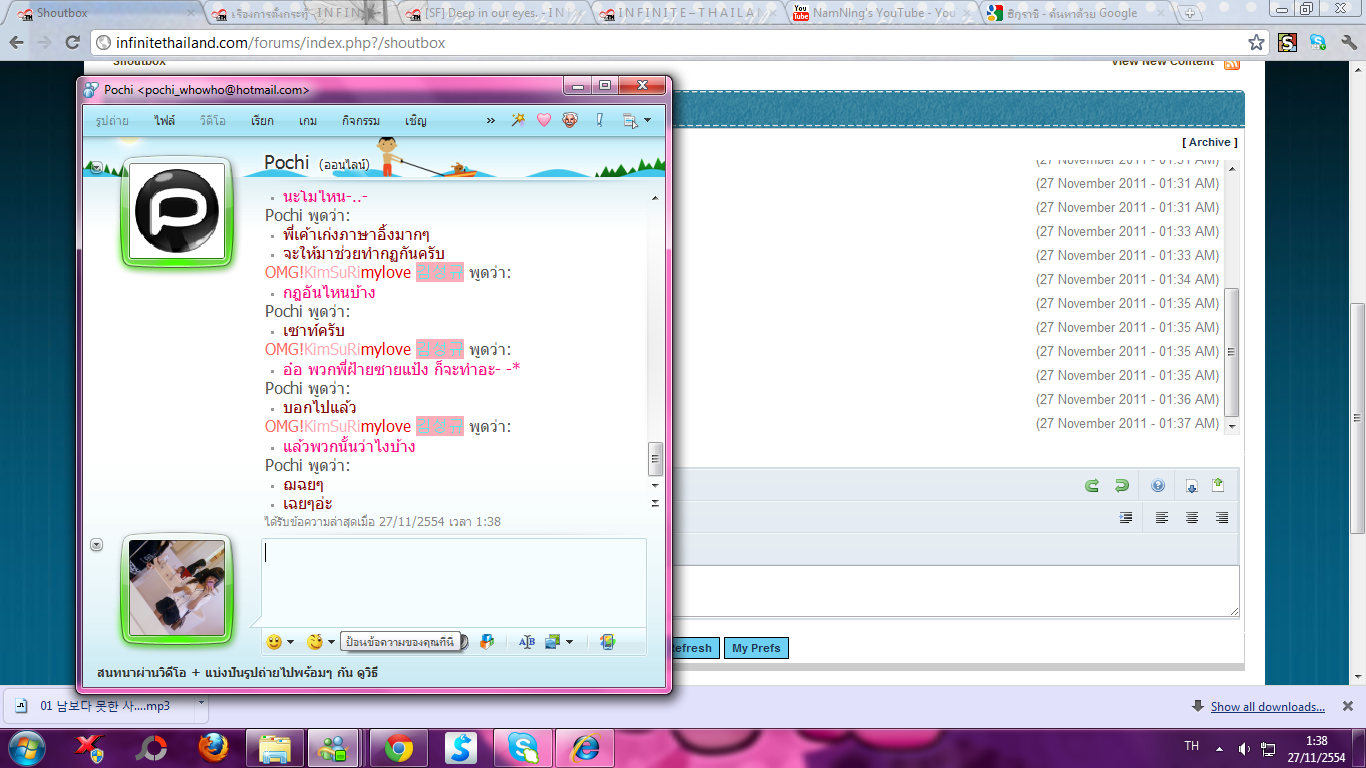Click the pink heart icon in Messenger toolbar
The height and width of the screenshot is (768, 1366).
544,120
